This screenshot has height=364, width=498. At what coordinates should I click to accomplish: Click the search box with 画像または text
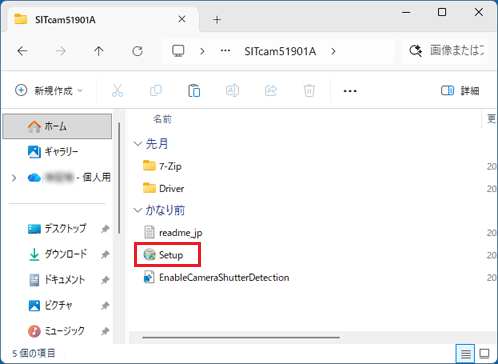[x=445, y=51]
